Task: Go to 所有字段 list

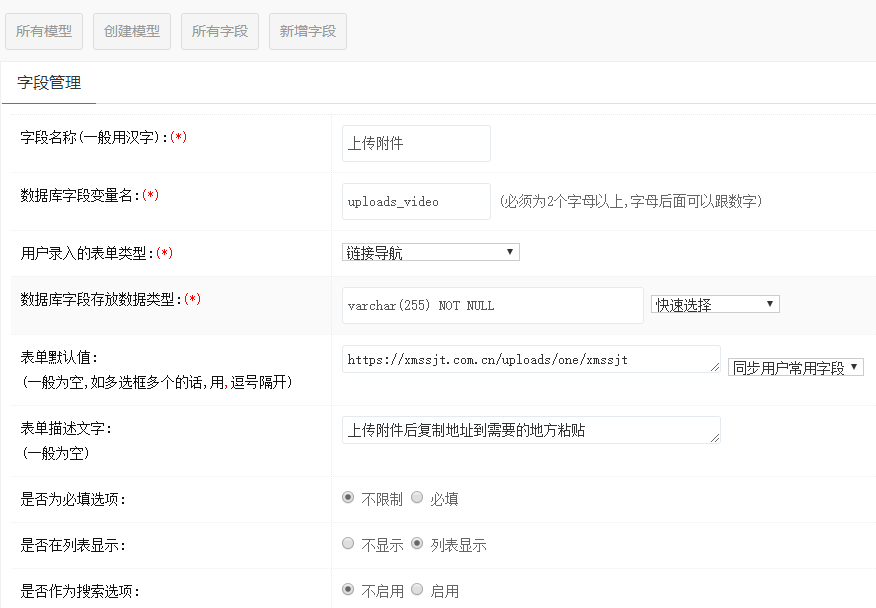Action: (220, 31)
